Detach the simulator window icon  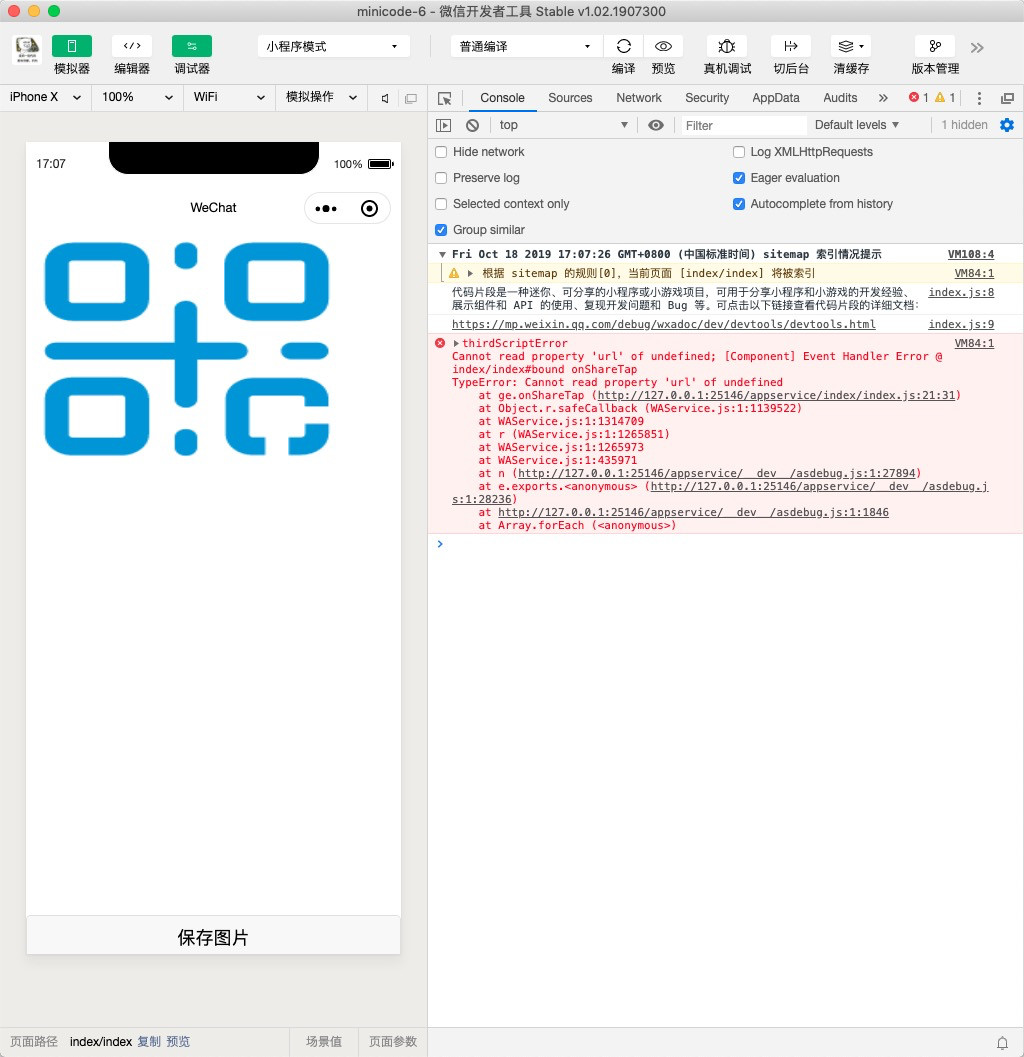click(x=411, y=98)
